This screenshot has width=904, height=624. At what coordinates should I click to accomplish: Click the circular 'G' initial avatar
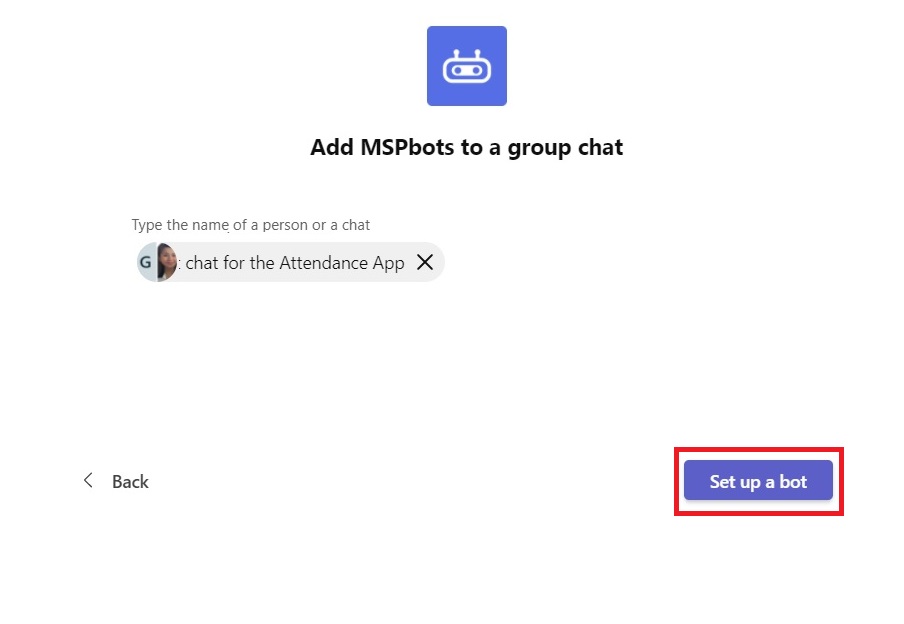coord(148,261)
